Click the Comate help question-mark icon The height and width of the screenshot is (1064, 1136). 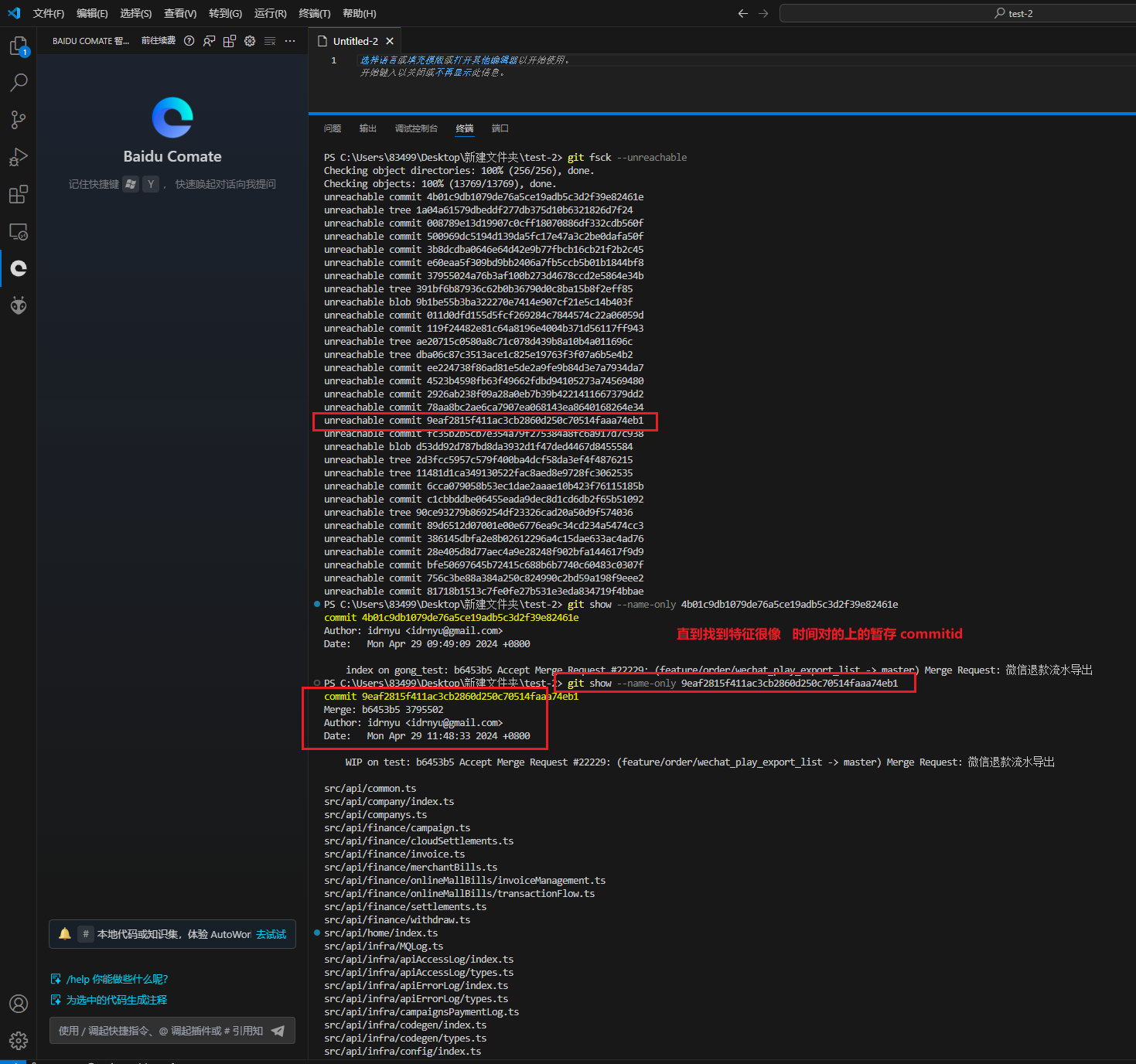(189, 41)
